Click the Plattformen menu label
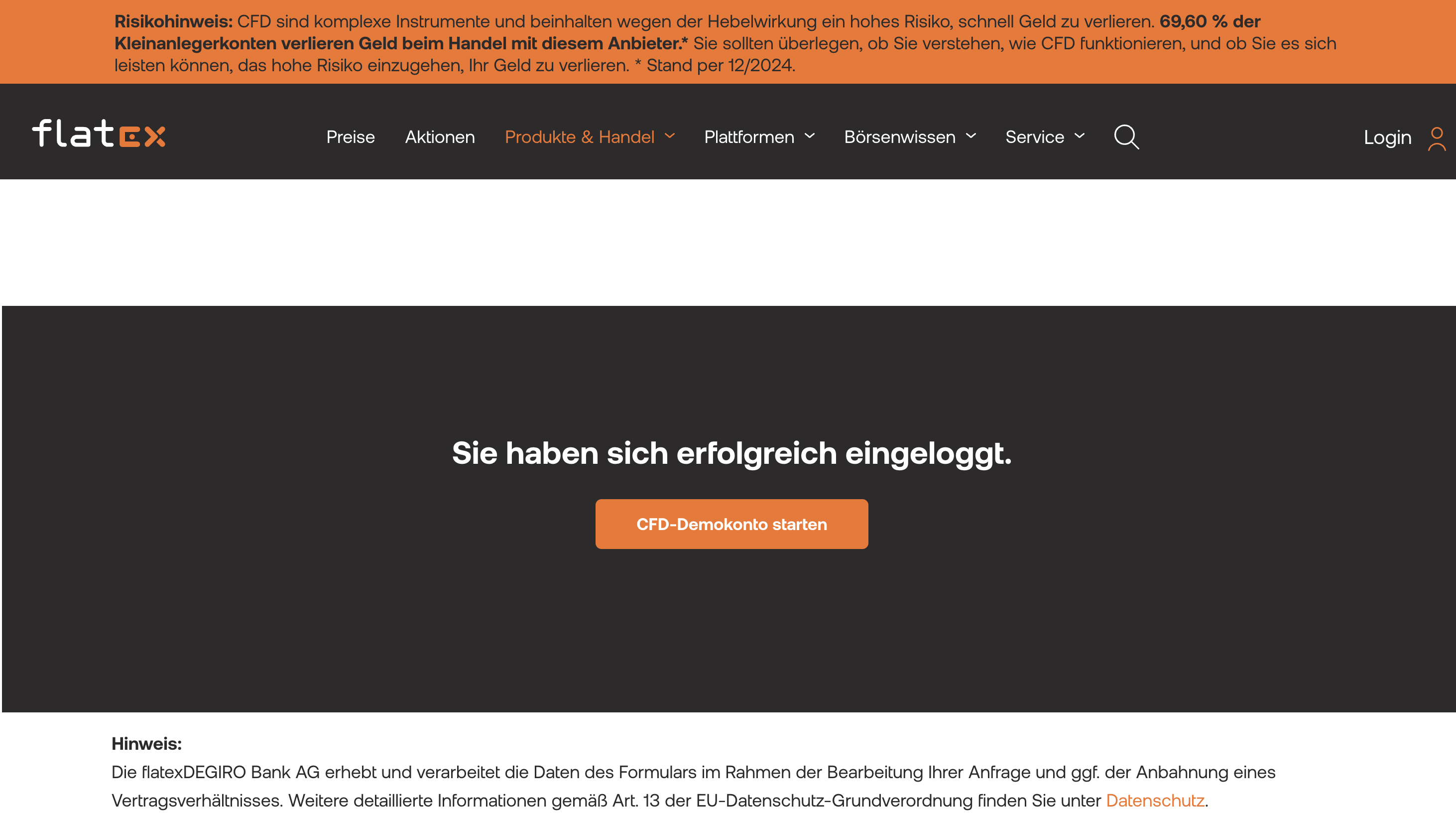The height and width of the screenshot is (821, 1456). tap(749, 137)
